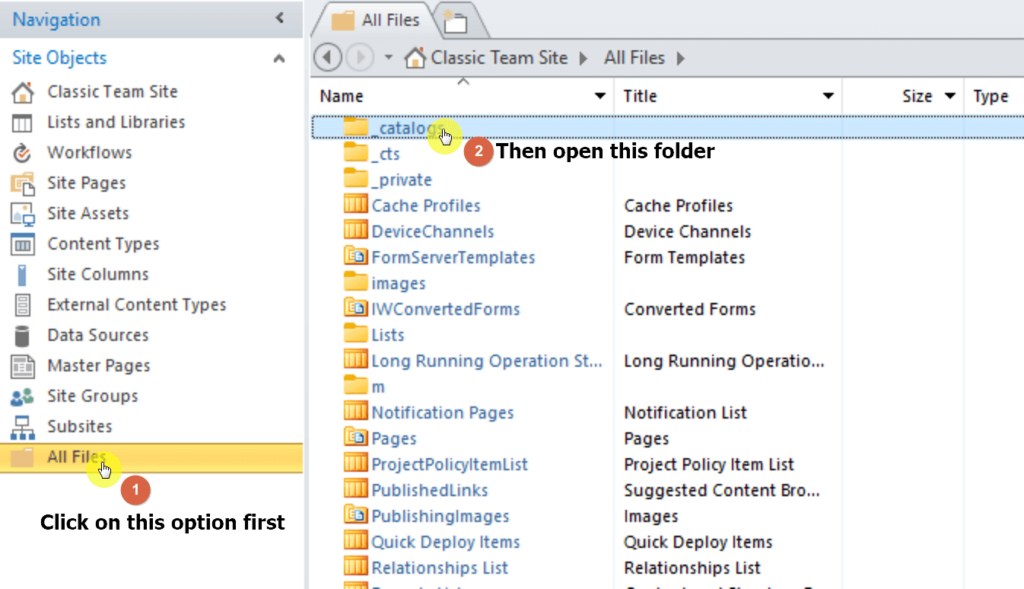Click the Classic Team Site home icon in Navigation
Screen dimensions: 1024x589
point(22,92)
